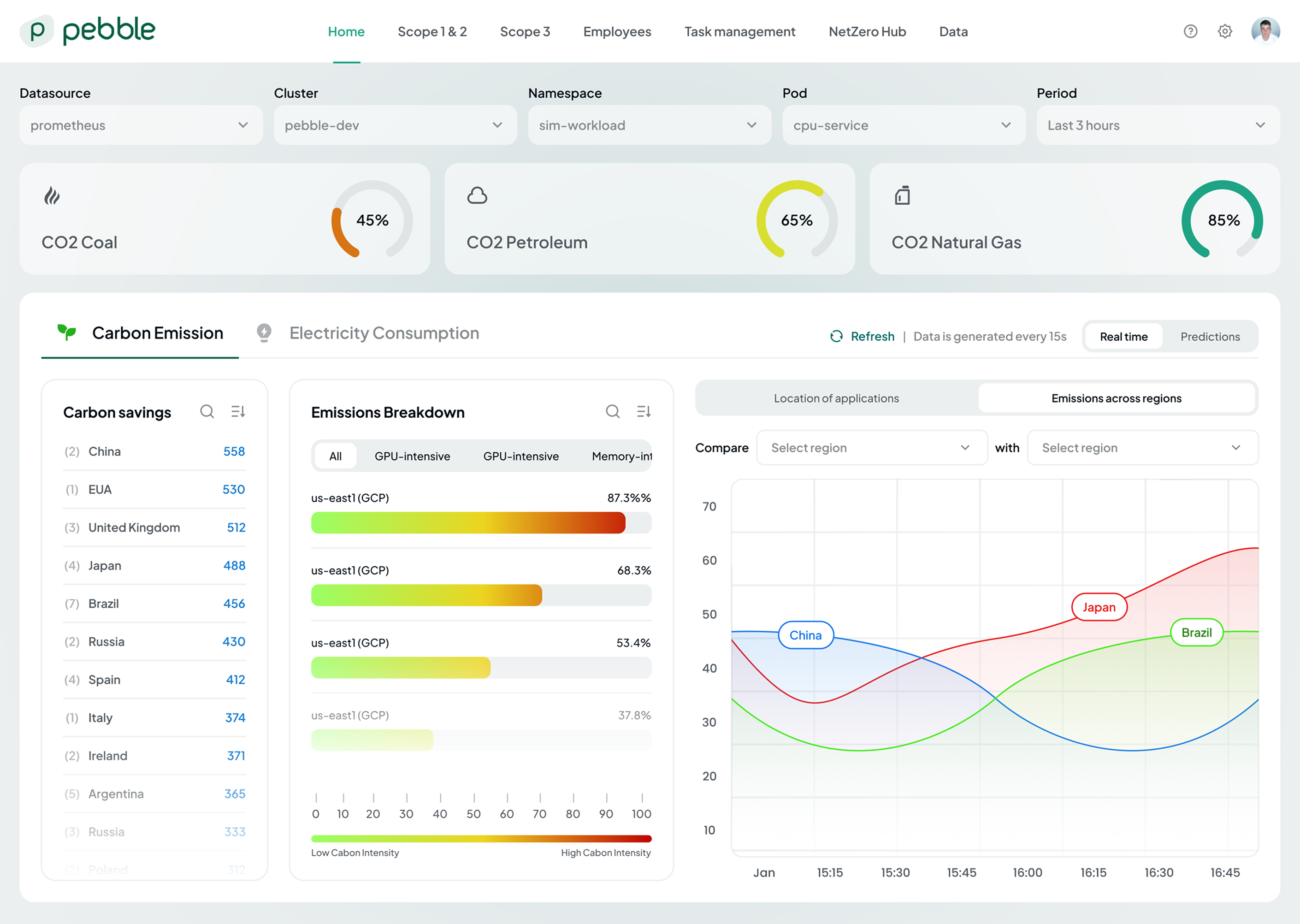Sort the Emissions Breakdown panel
The width and height of the screenshot is (1300, 924).
tap(644, 411)
